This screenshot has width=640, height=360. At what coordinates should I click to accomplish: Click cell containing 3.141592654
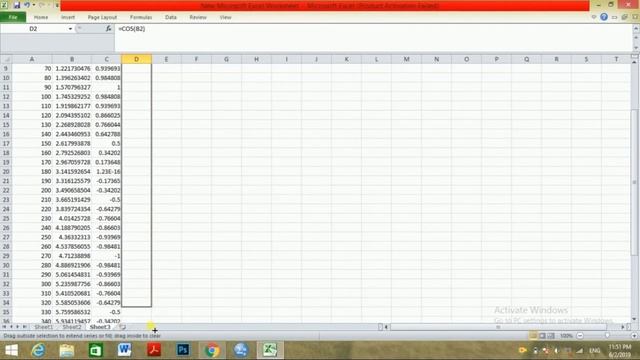coord(72,171)
